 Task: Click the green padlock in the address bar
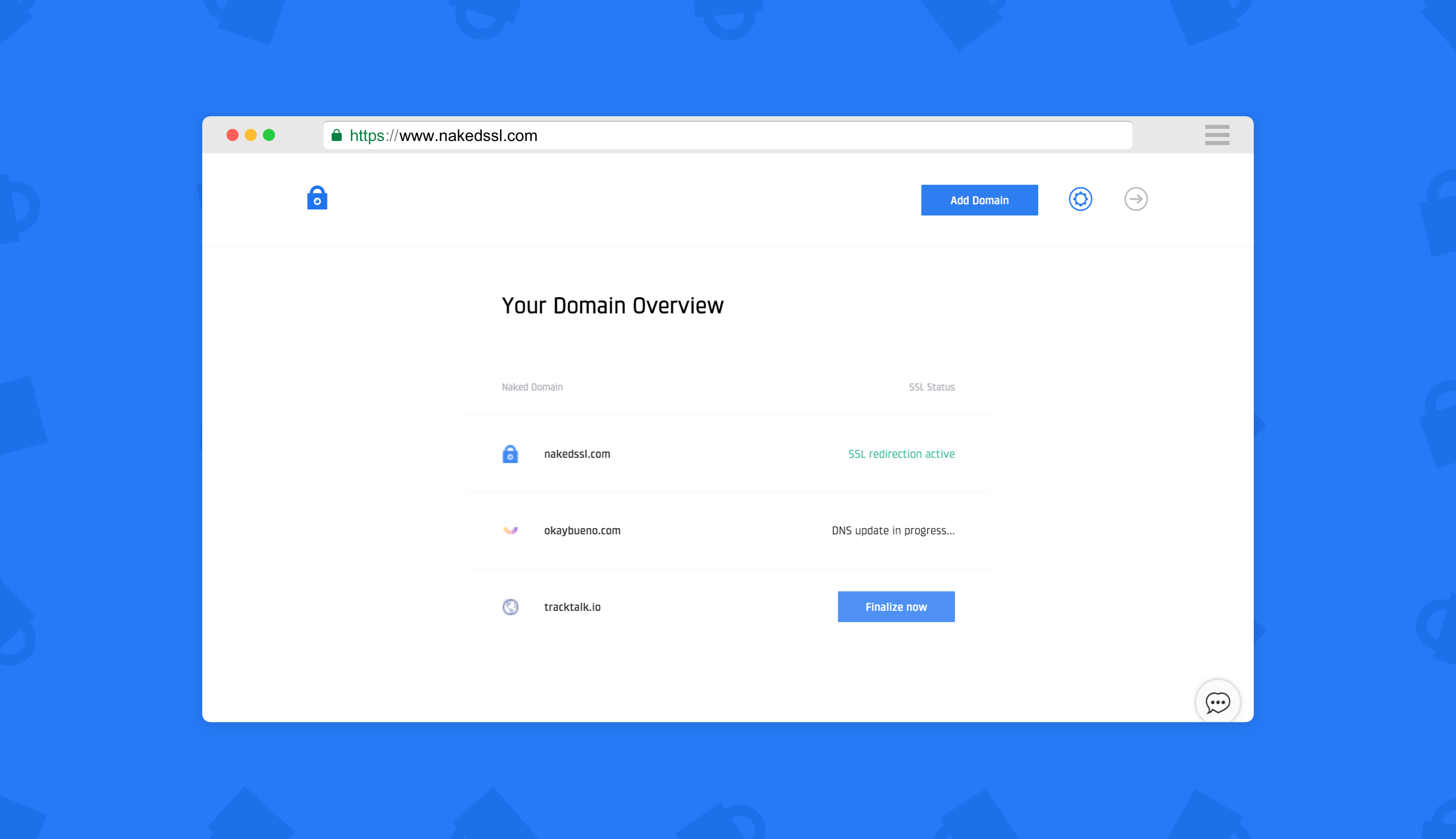(x=337, y=135)
